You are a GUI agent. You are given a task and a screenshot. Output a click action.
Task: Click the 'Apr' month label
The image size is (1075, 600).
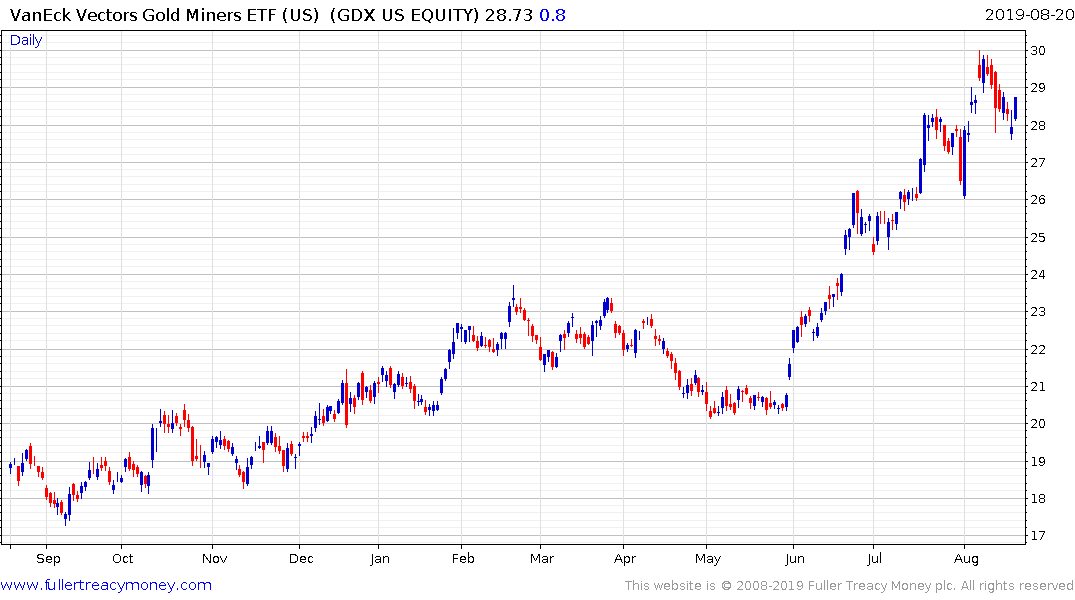tap(625, 558)
